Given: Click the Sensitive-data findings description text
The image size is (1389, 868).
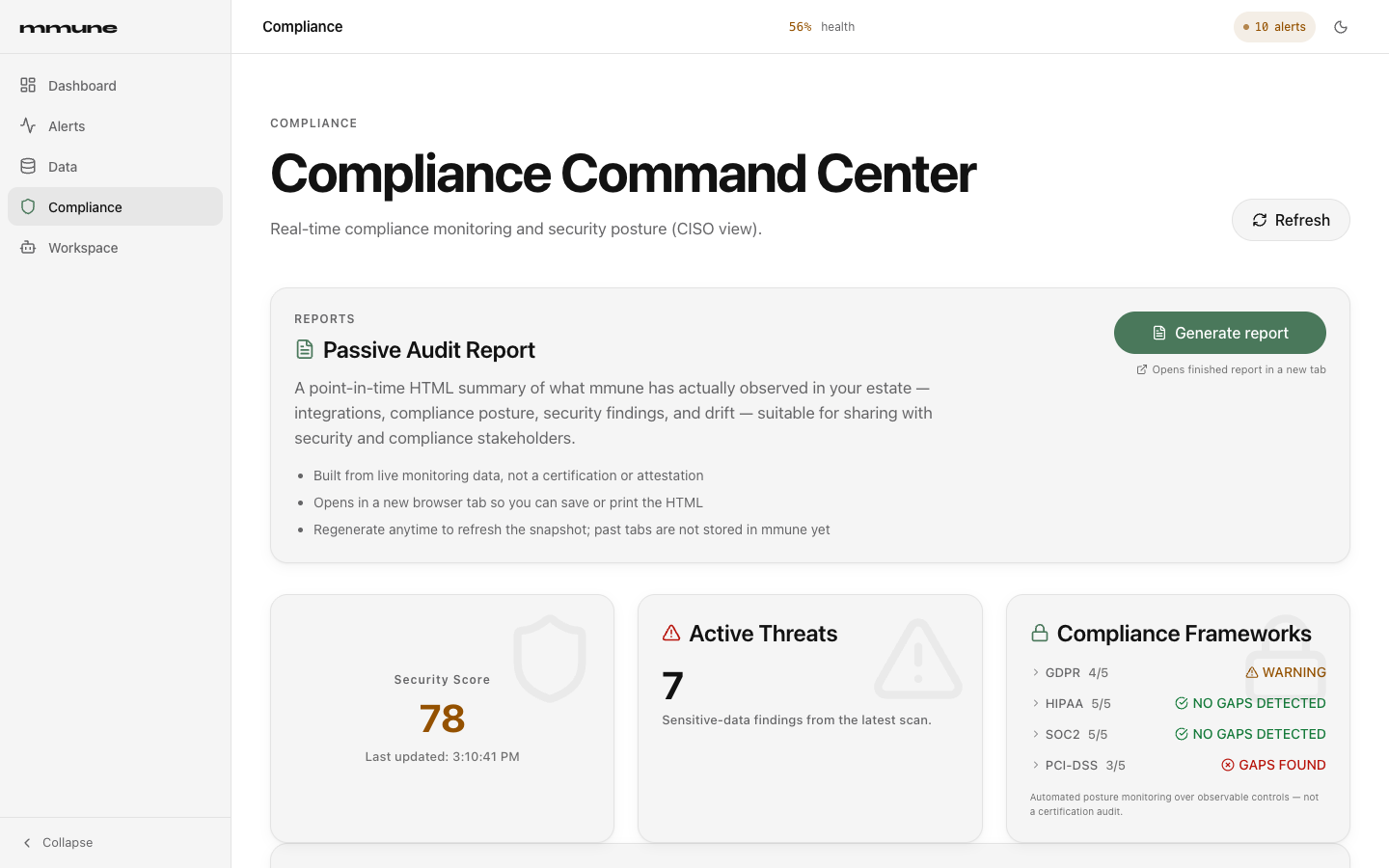Looking at the screenshot, I should [797, 719].
